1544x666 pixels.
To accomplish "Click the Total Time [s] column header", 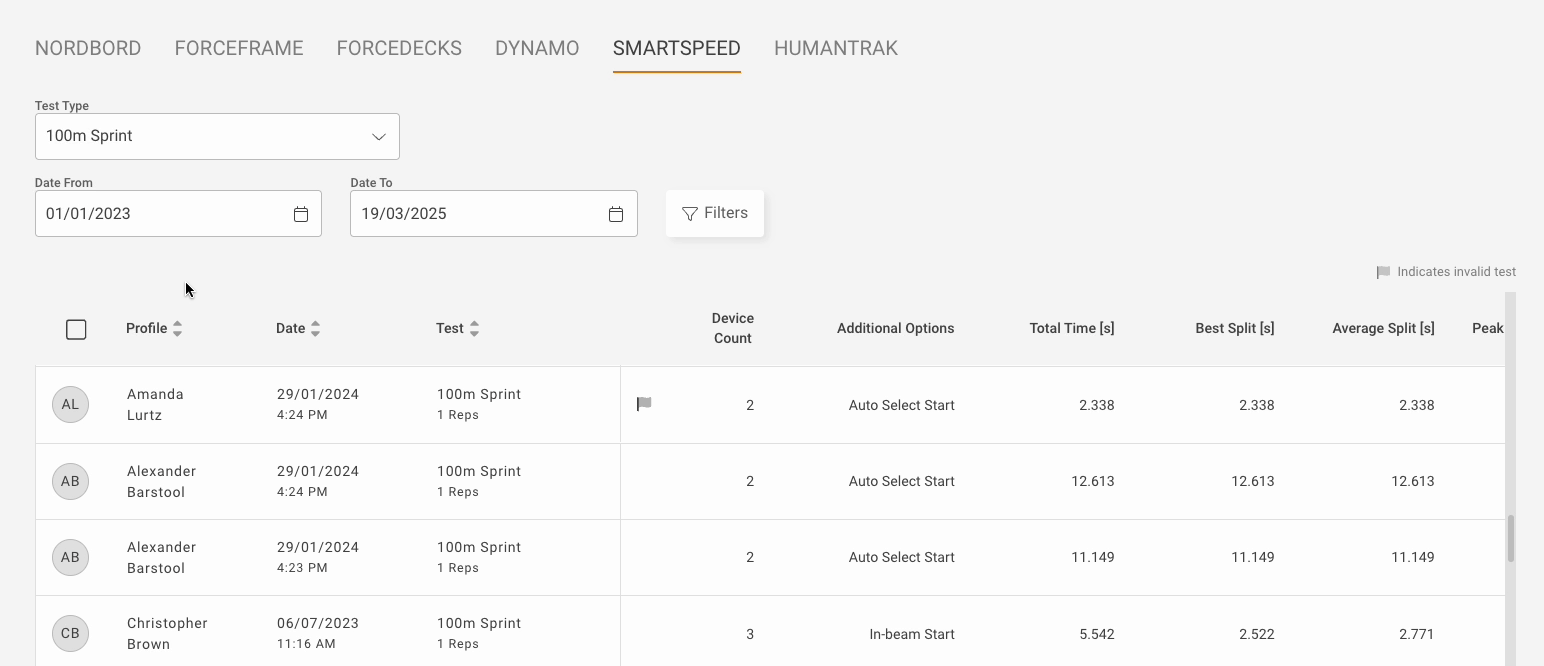I will click(x=1072, y=328).
